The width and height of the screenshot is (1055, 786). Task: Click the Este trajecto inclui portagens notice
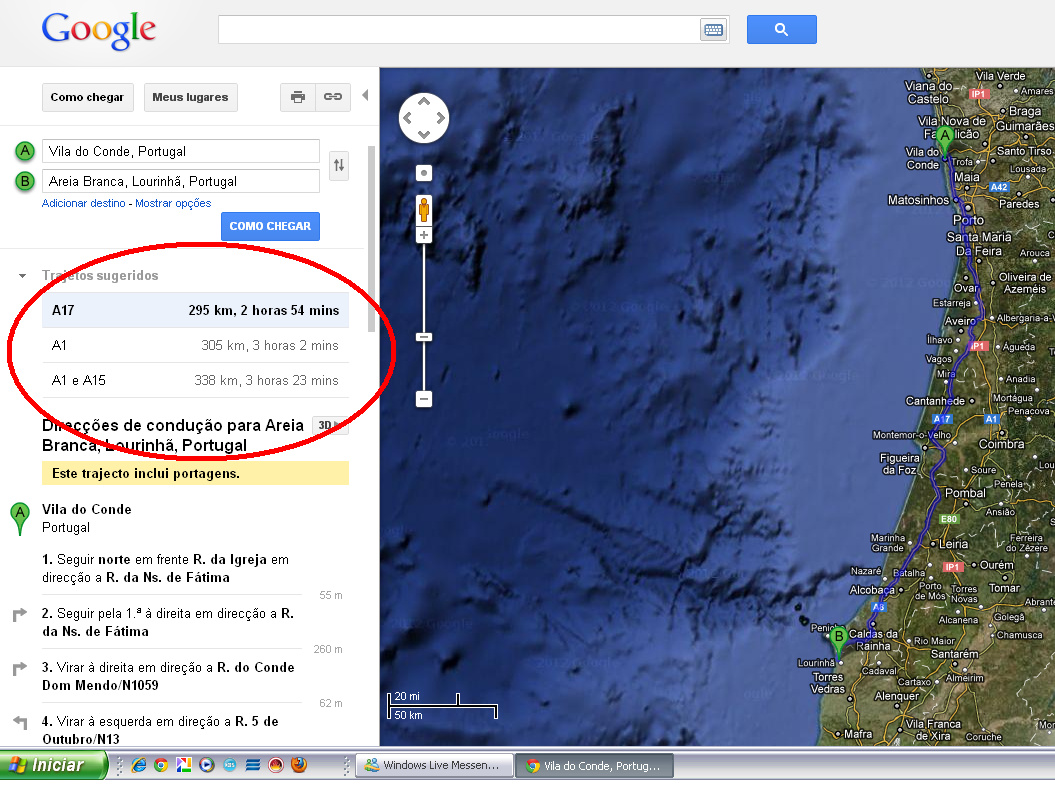195,473
